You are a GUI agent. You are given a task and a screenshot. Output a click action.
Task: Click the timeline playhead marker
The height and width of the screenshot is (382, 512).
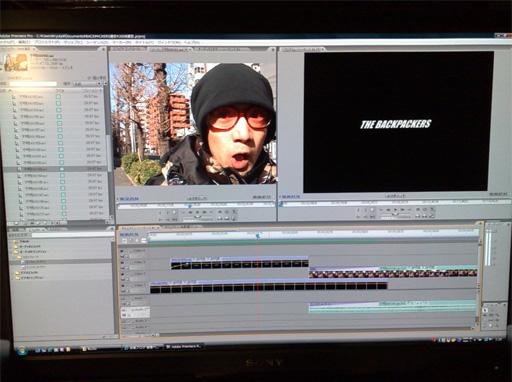tap(258, 236)
